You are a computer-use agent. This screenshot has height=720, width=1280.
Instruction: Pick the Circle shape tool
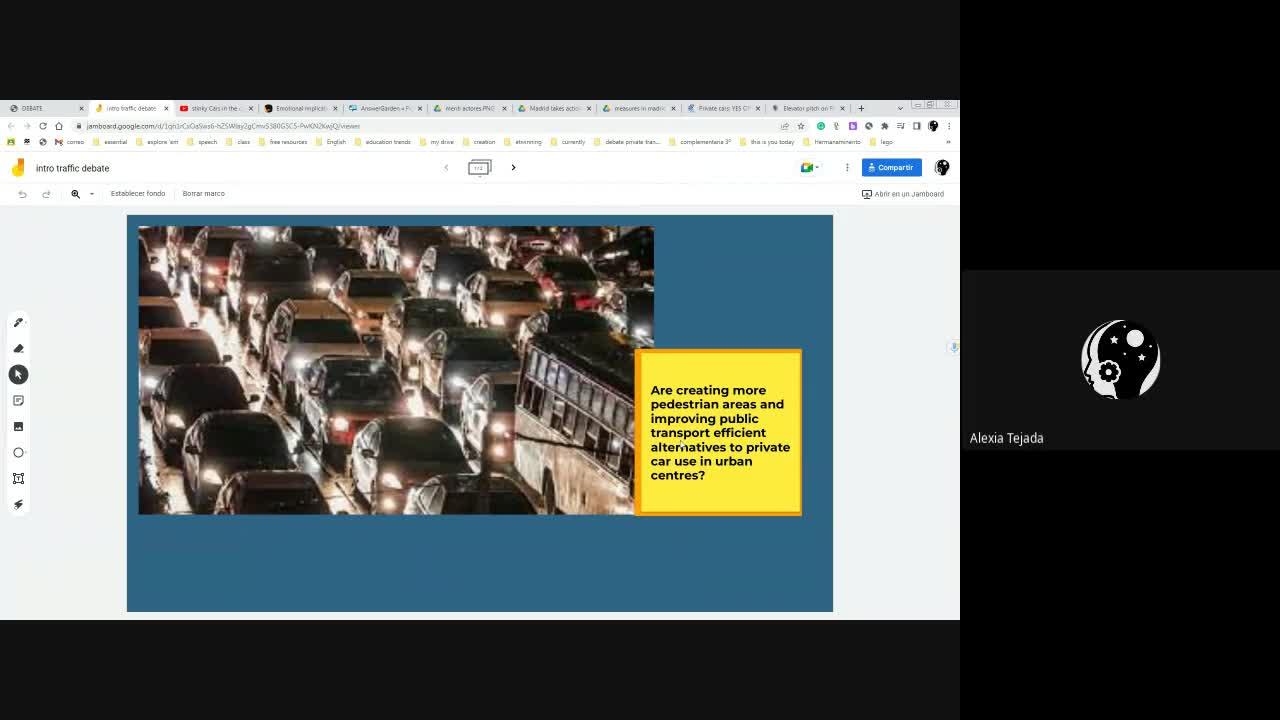pyautogui.click(x=18, y=452)
